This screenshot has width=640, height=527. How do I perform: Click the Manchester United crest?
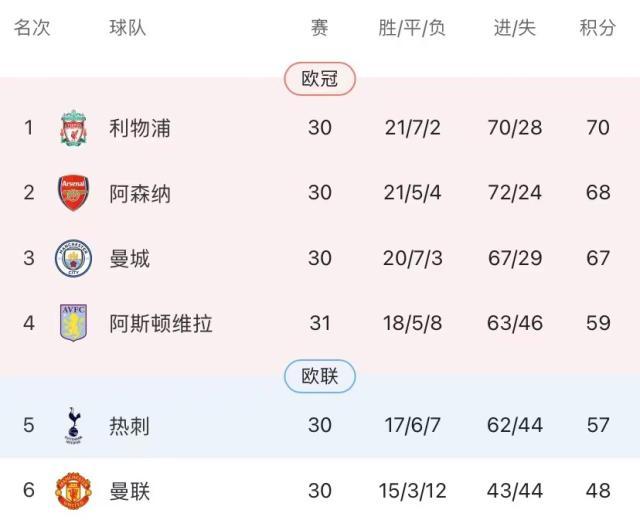click(x=73, y=491)
